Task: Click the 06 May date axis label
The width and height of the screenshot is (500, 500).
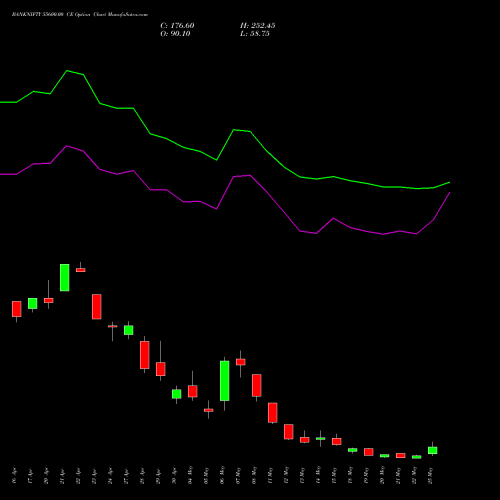Action: click(222, 475)
